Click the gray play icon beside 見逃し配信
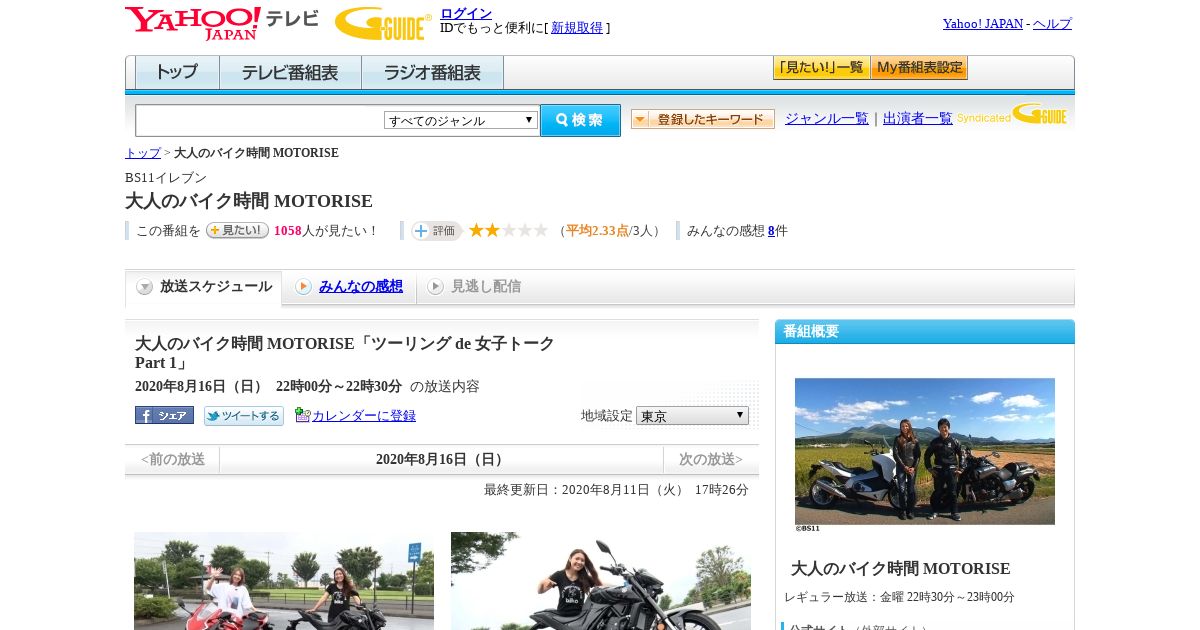Image resolution: width=1200 pixels, height=630 pixels. [435, 287]
